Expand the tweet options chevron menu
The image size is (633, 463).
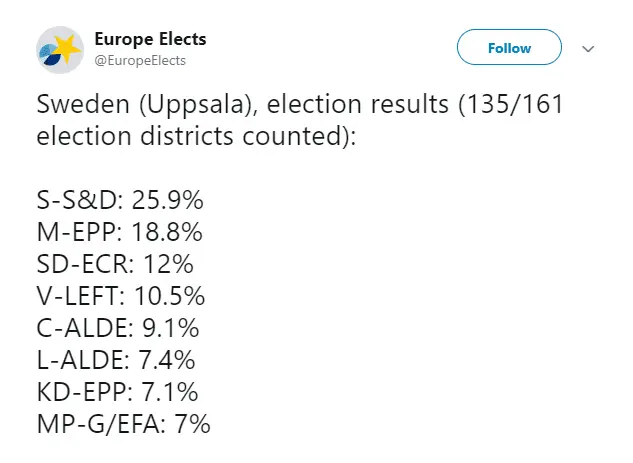tap(589, 48)
